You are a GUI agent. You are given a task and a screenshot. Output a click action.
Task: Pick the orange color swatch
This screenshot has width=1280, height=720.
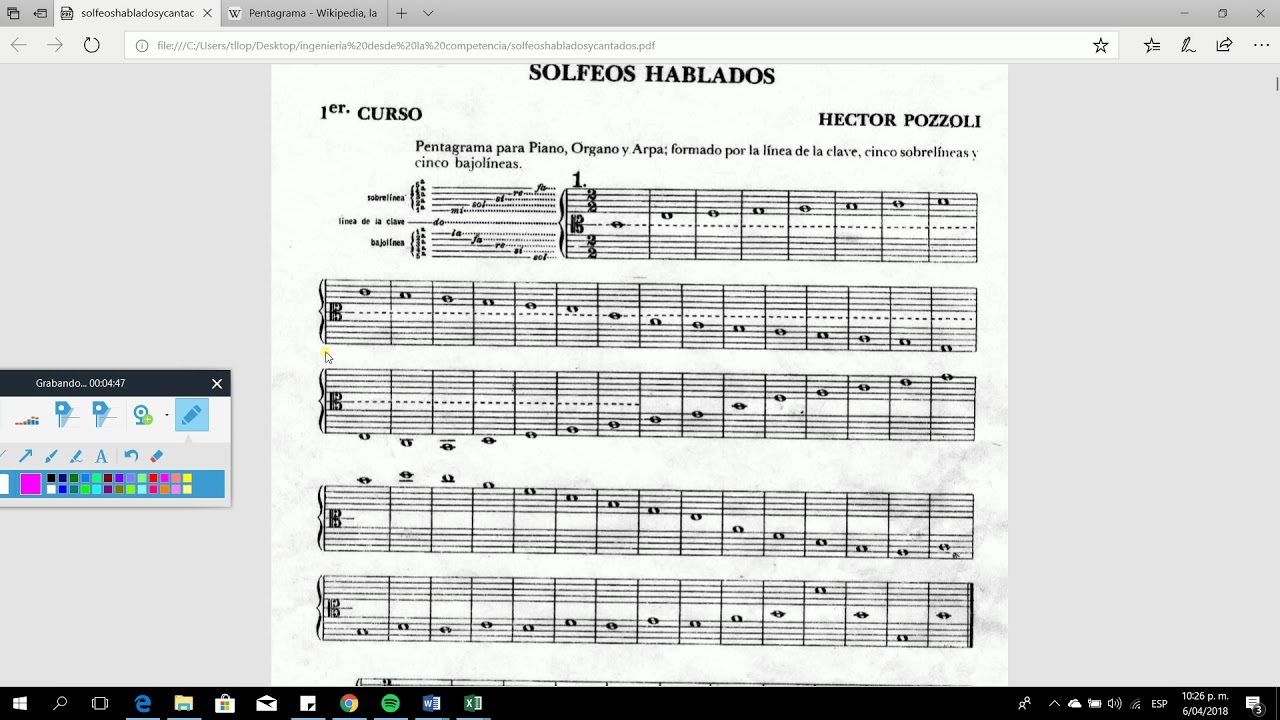click(x=165, y=489)
